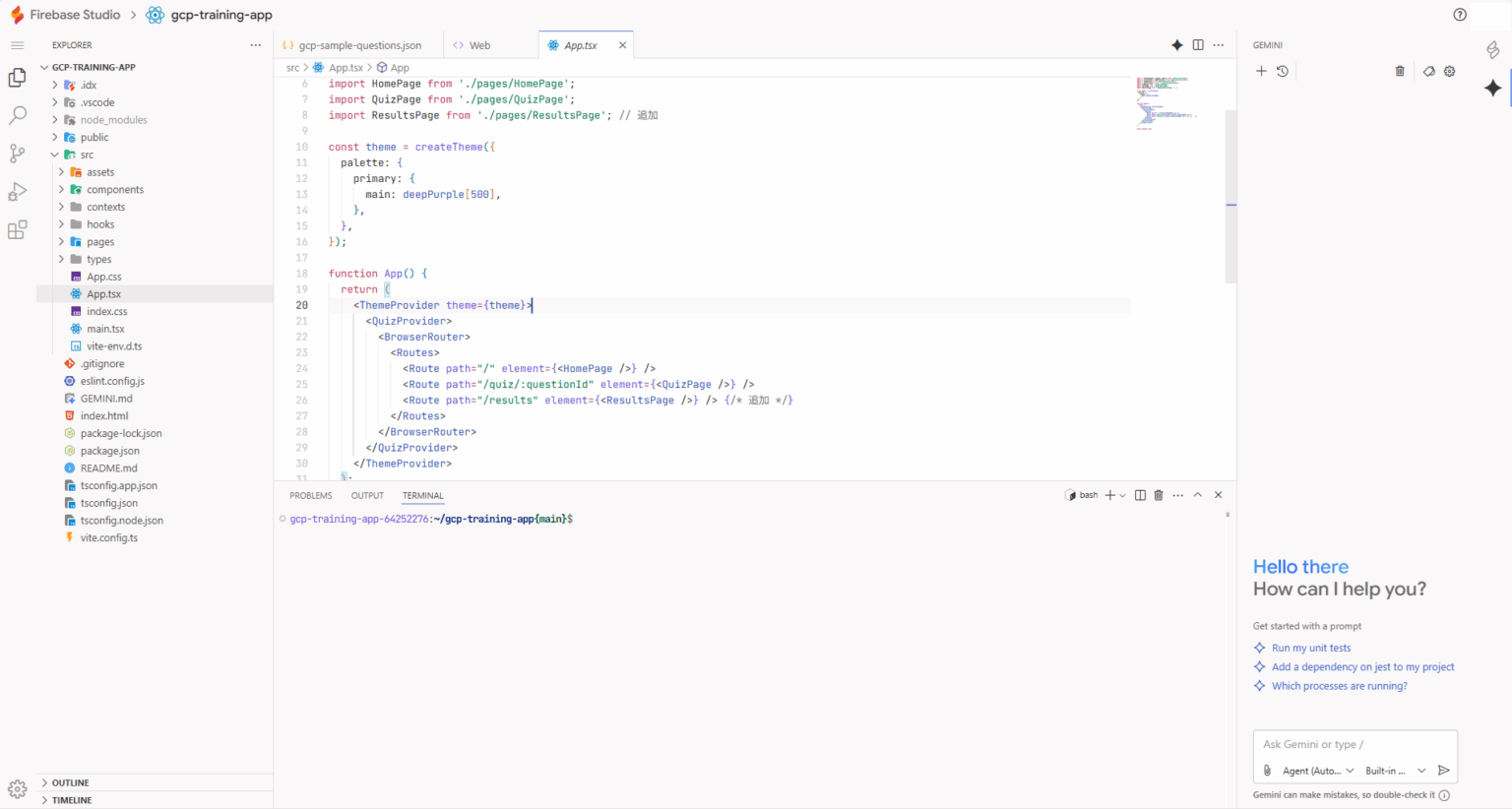Click the split editor icon
The height and width of the screenshot is (809, 1512).
[x=1198, y=45]
